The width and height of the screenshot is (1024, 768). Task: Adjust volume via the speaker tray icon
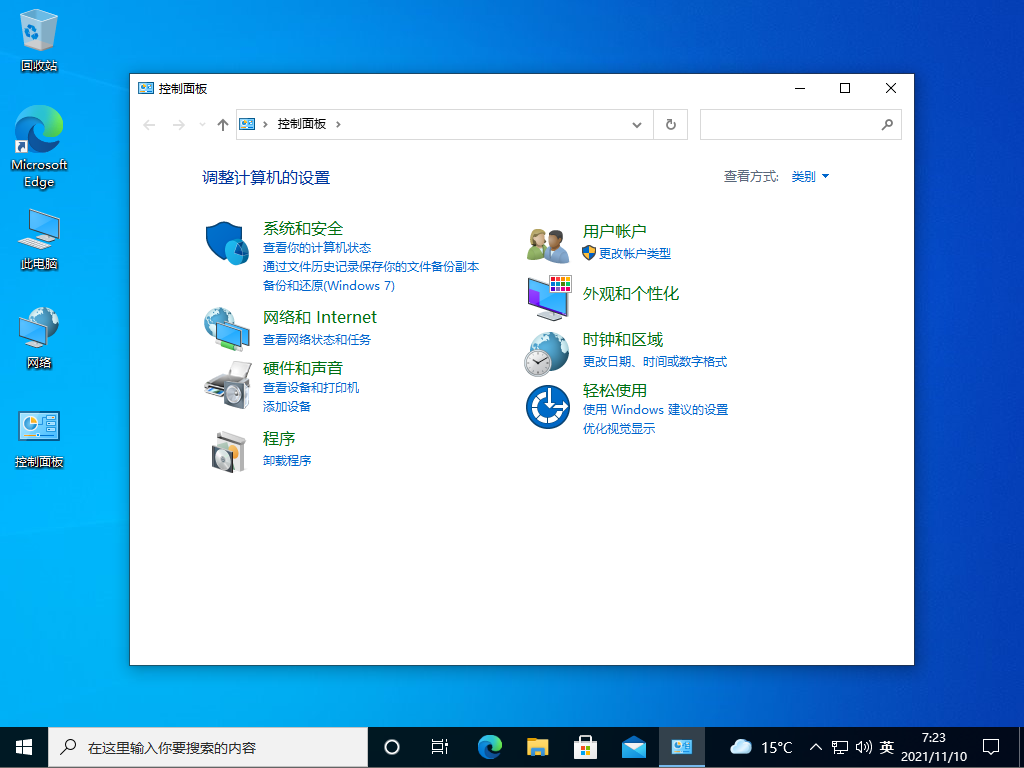[864, 747]
